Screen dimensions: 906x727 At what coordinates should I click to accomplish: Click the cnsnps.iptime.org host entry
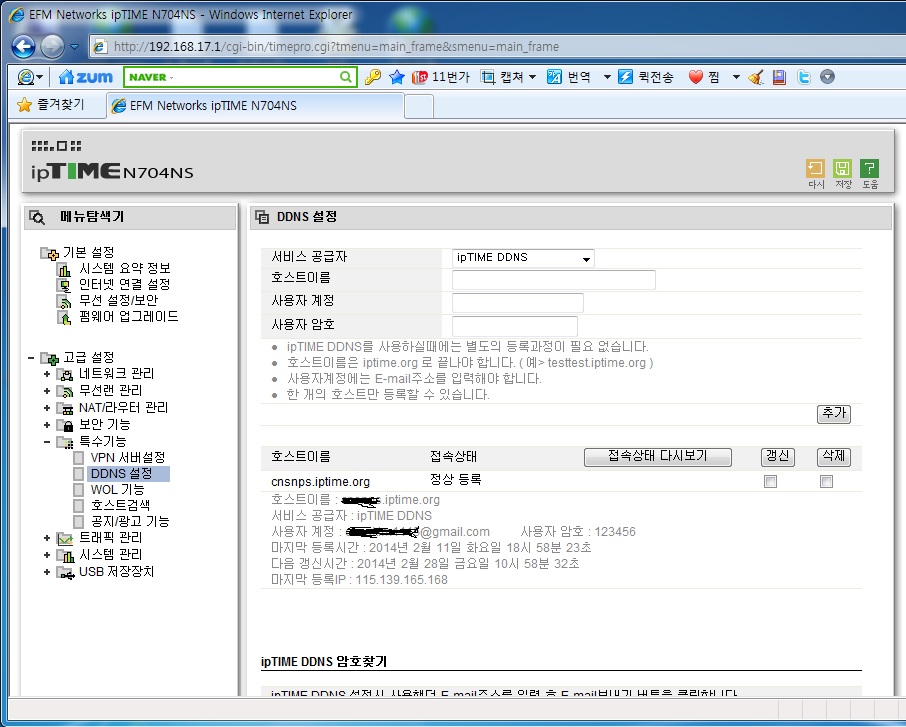point(320,482)
